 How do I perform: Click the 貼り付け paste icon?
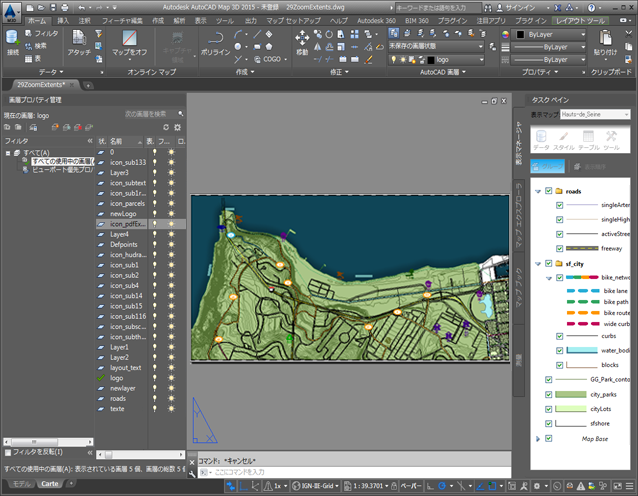point(606,40)
